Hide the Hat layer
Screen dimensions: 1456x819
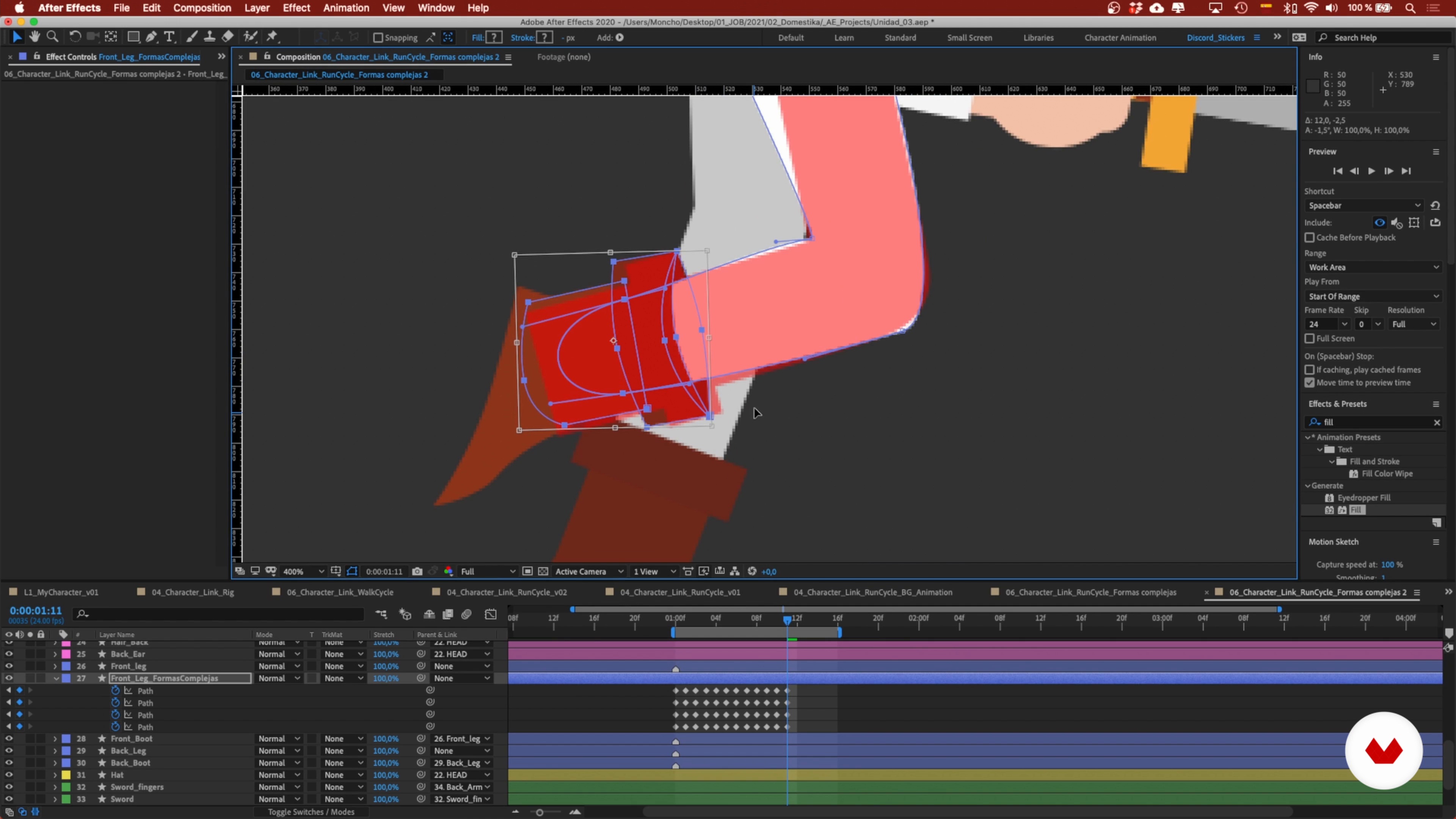[x=8, y=775]
